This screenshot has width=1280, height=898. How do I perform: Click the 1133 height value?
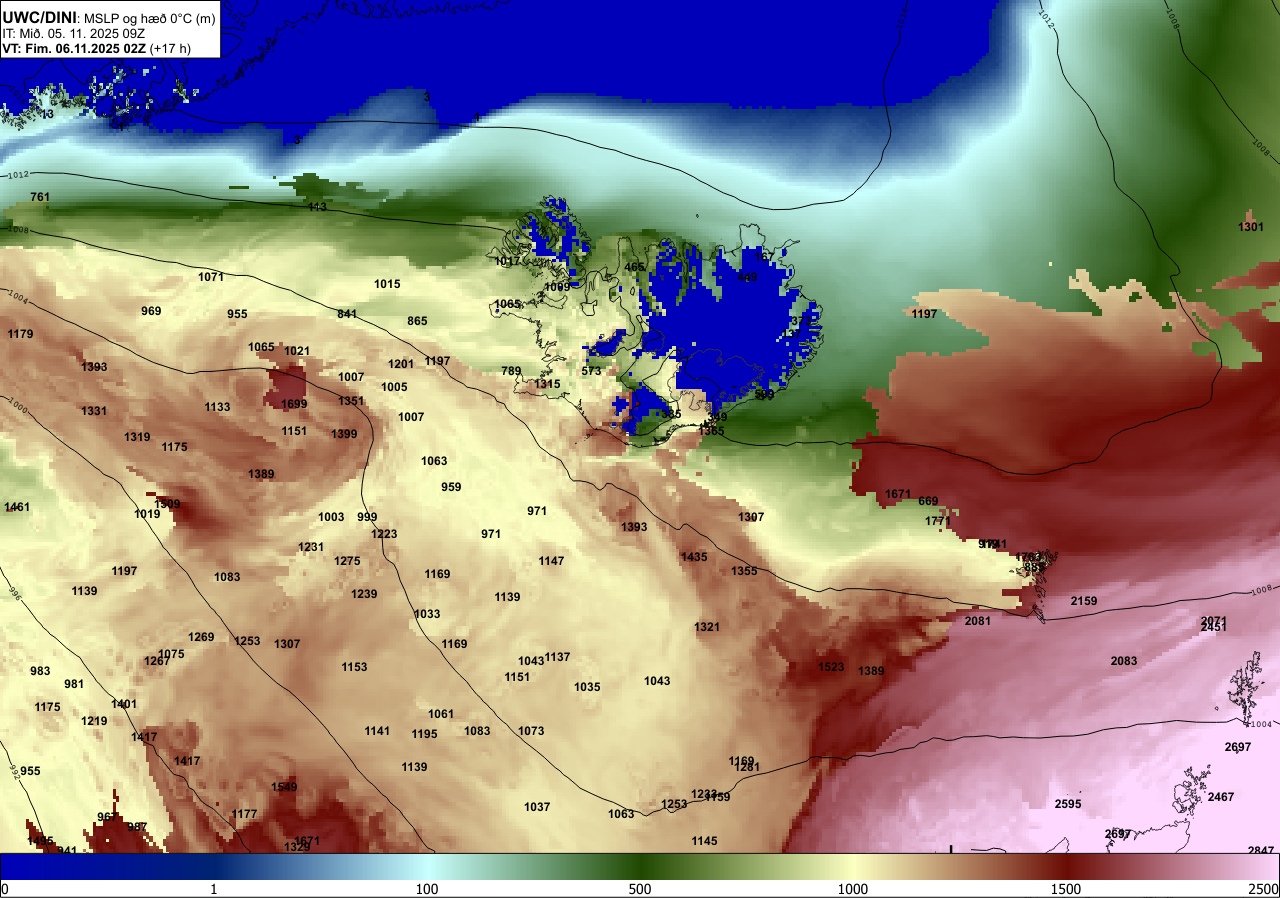coord(217,407)
